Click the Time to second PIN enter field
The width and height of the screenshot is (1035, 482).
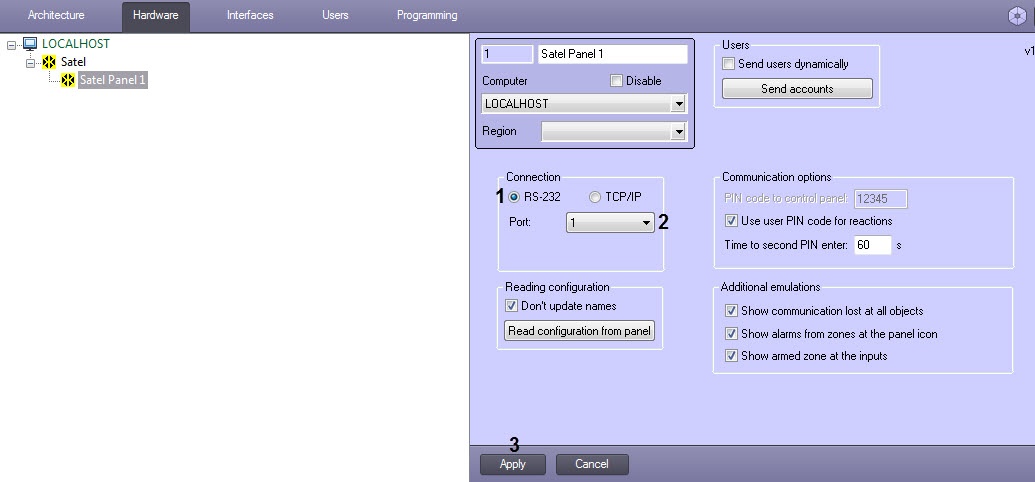(x=873, y=245)
